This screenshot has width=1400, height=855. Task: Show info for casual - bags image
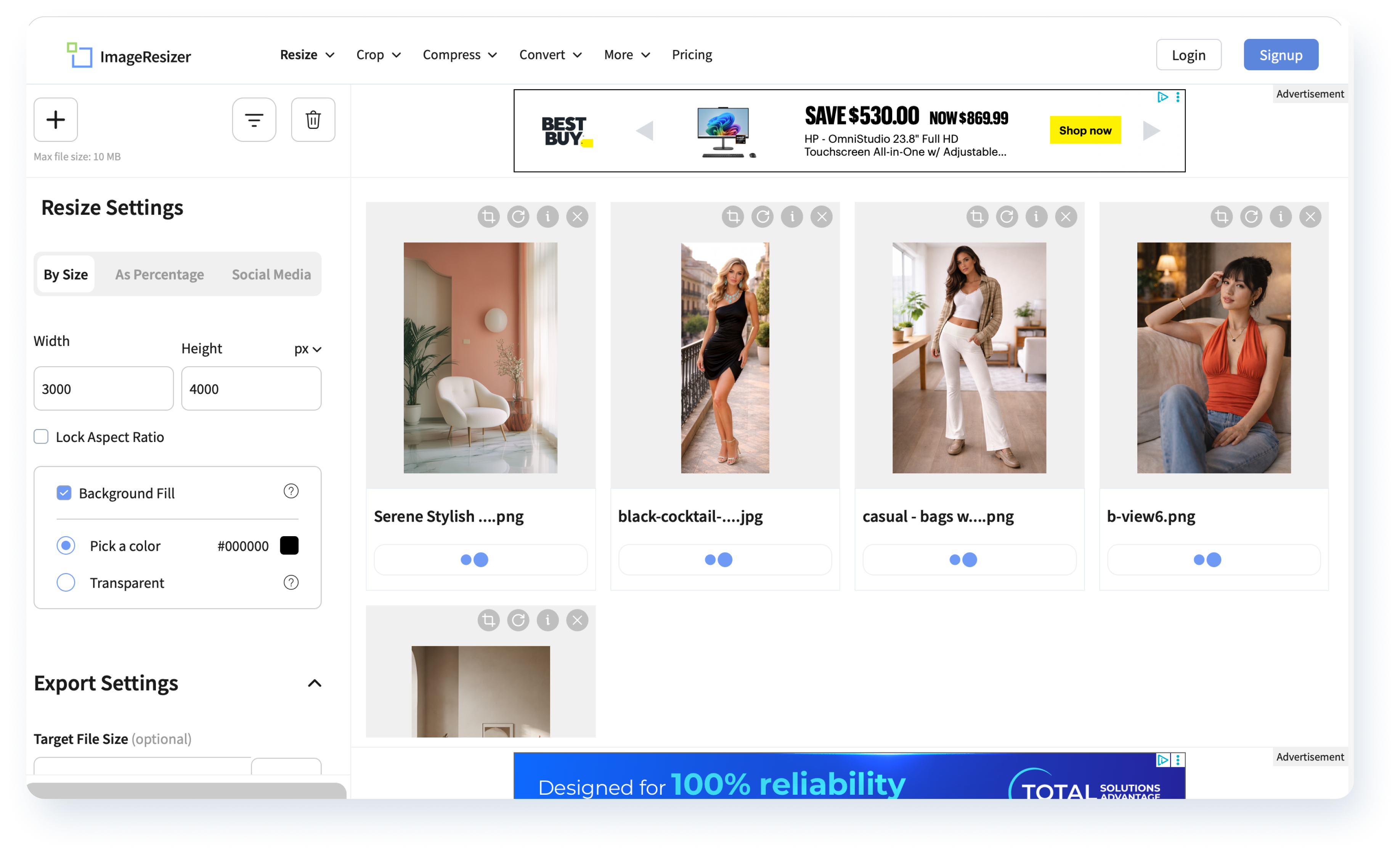[x=1036, y=217]
